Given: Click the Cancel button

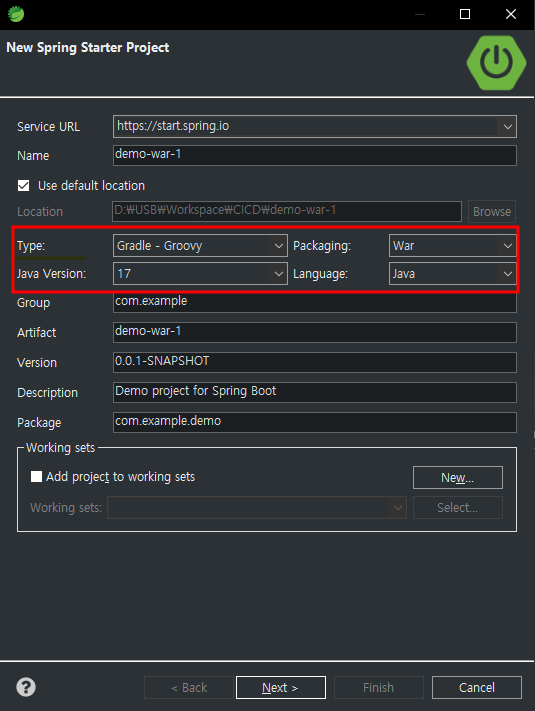Looking at the screenshot, I should point(477,687).
